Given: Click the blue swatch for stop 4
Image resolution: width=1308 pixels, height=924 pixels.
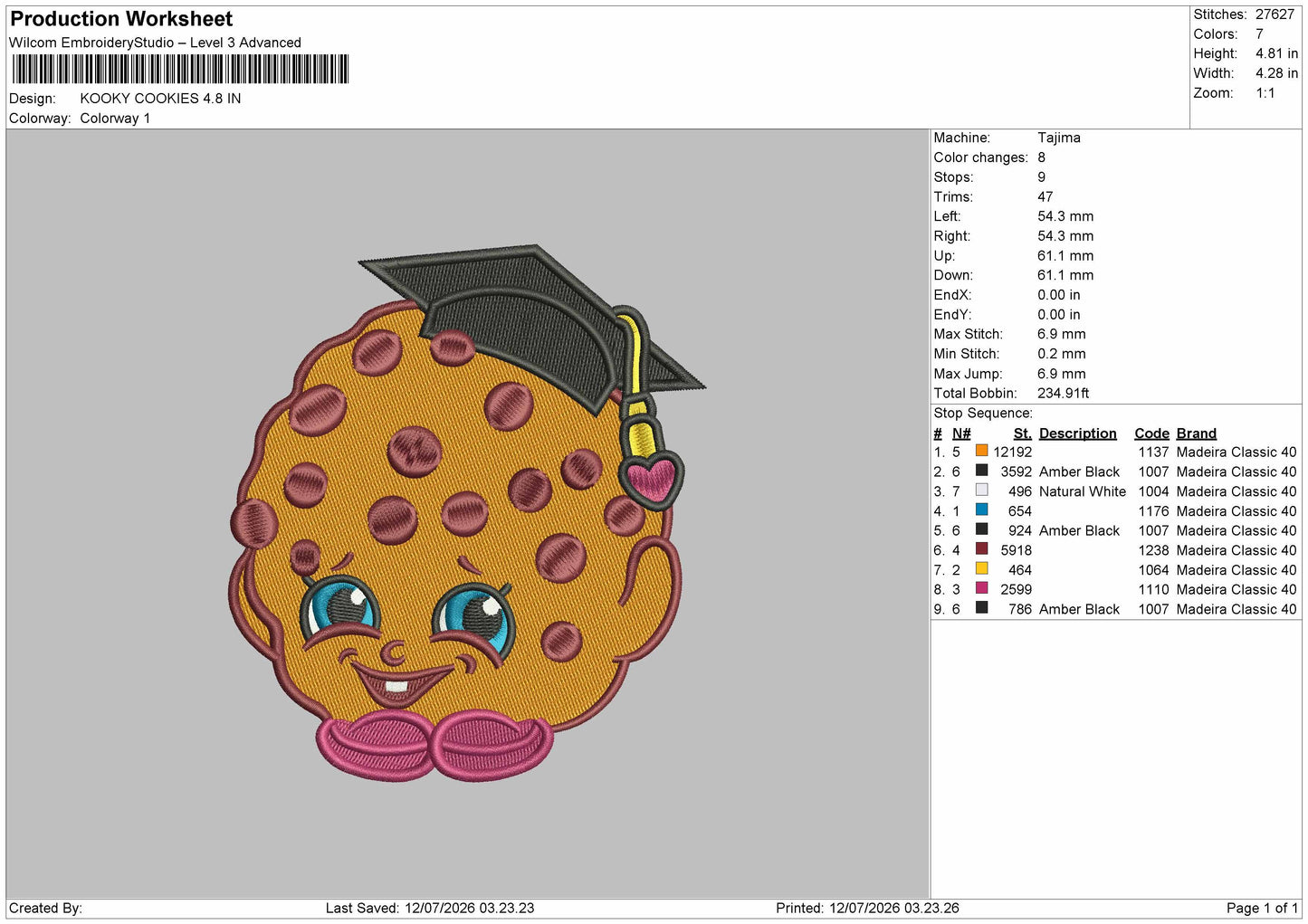Looking at the screenshot, I should (x=981, y=510).
